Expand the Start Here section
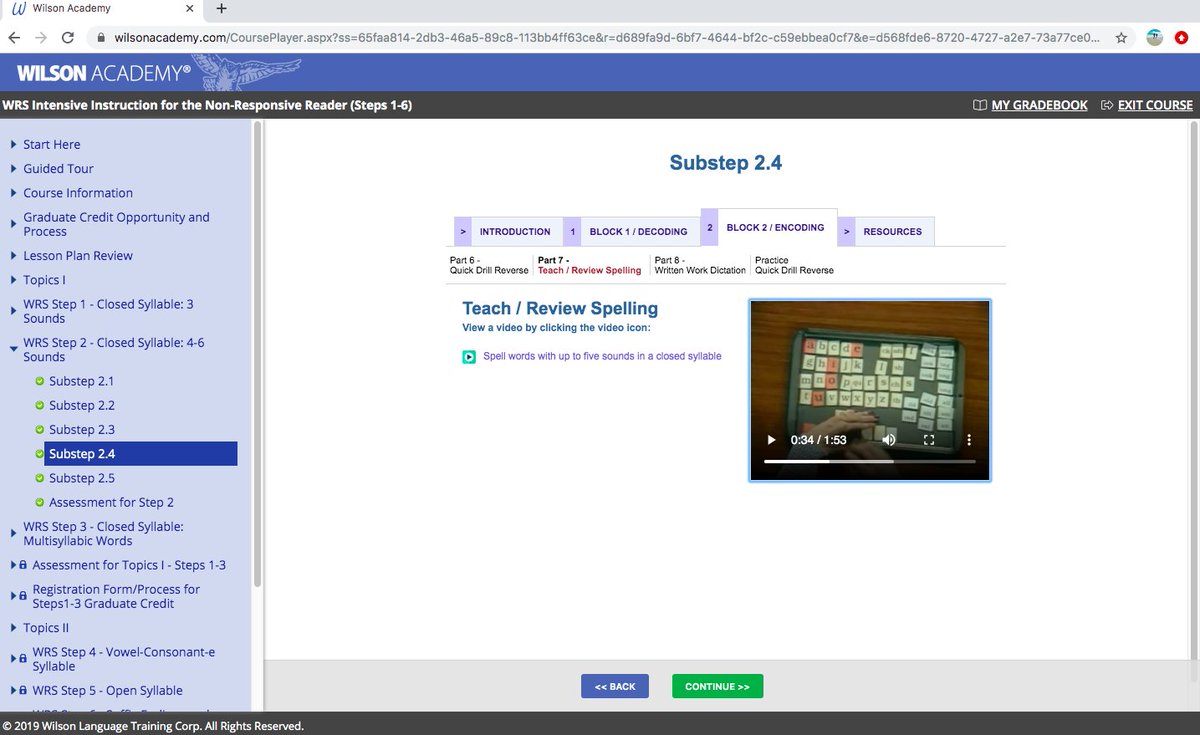This screenshot has width=1200, height=735. click(14, 144)
